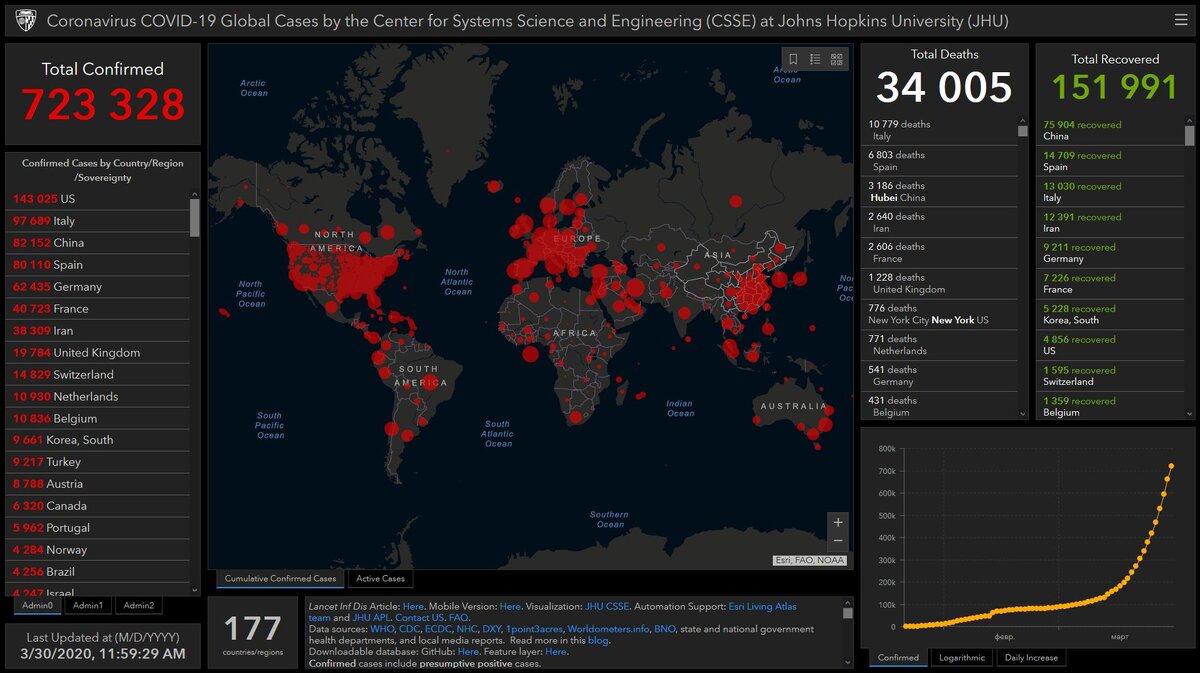Open the BNO data source link
Image resolution: width=1200 pixels, height=673 pixels.
665,629
